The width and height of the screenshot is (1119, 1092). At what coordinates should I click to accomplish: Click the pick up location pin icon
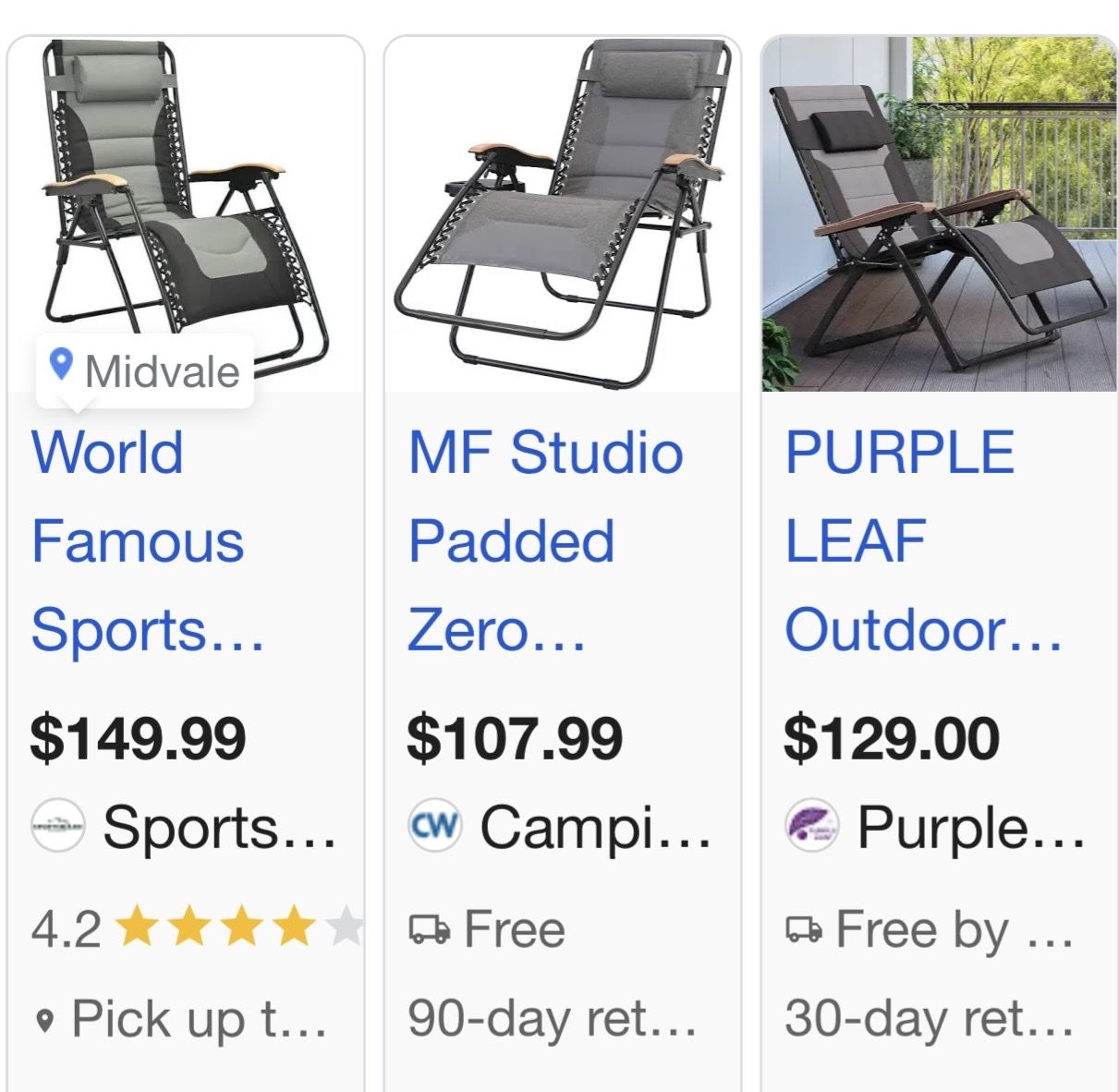click(x=44, y=1021)
